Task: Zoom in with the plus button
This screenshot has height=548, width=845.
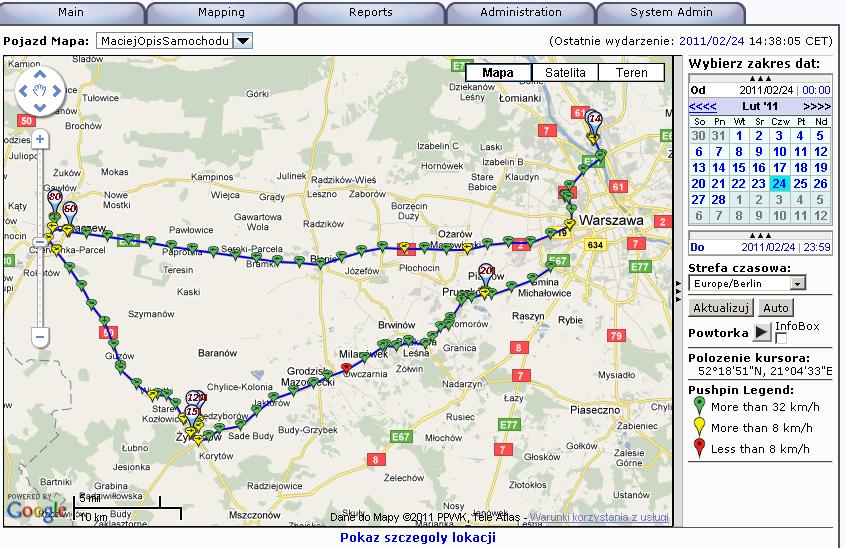Action: (40, 140)
